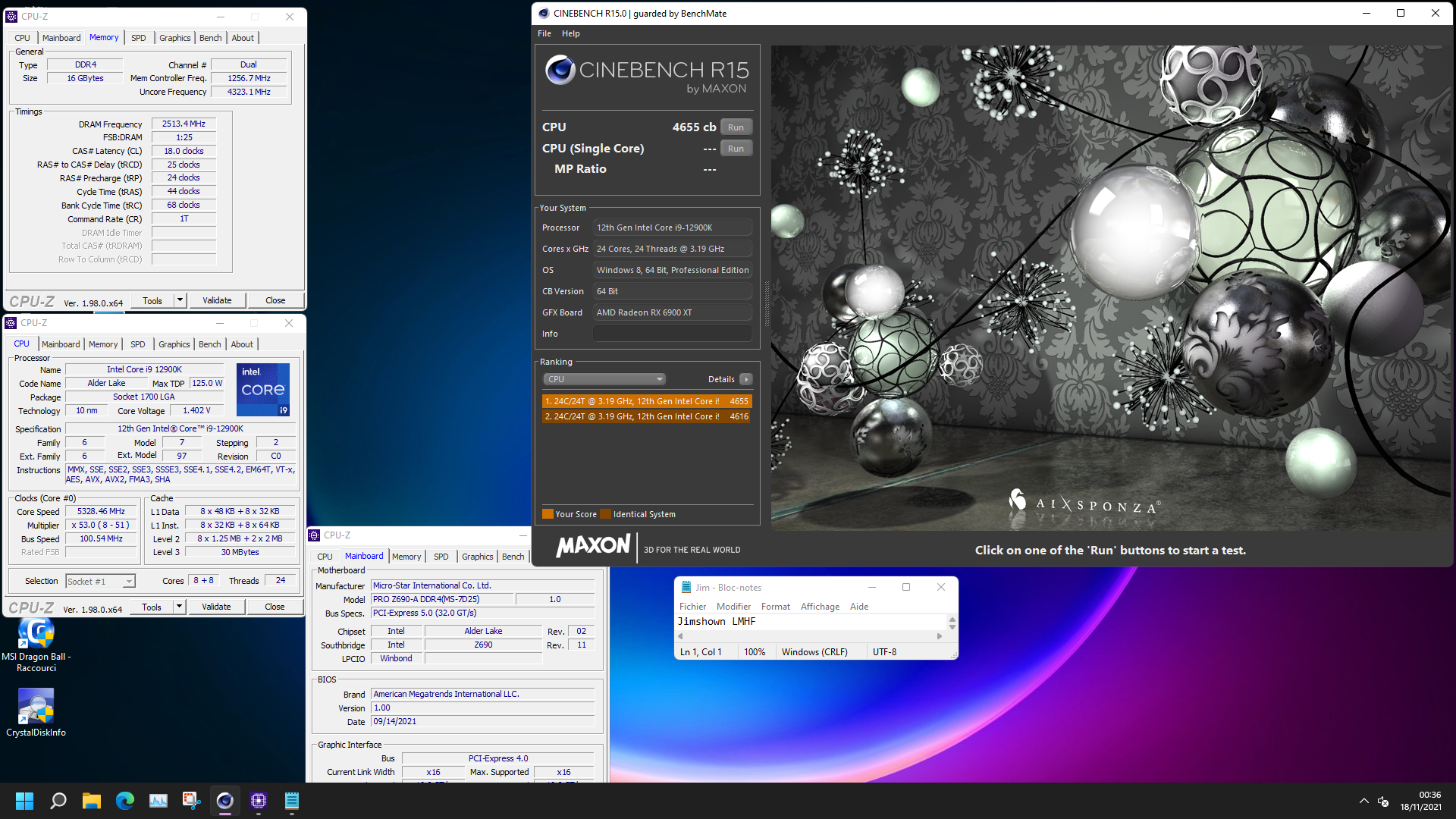This screenshot has width=1456, height=819.
Task: Show hidden system tray icons
Action: (x=1363, y=801)
